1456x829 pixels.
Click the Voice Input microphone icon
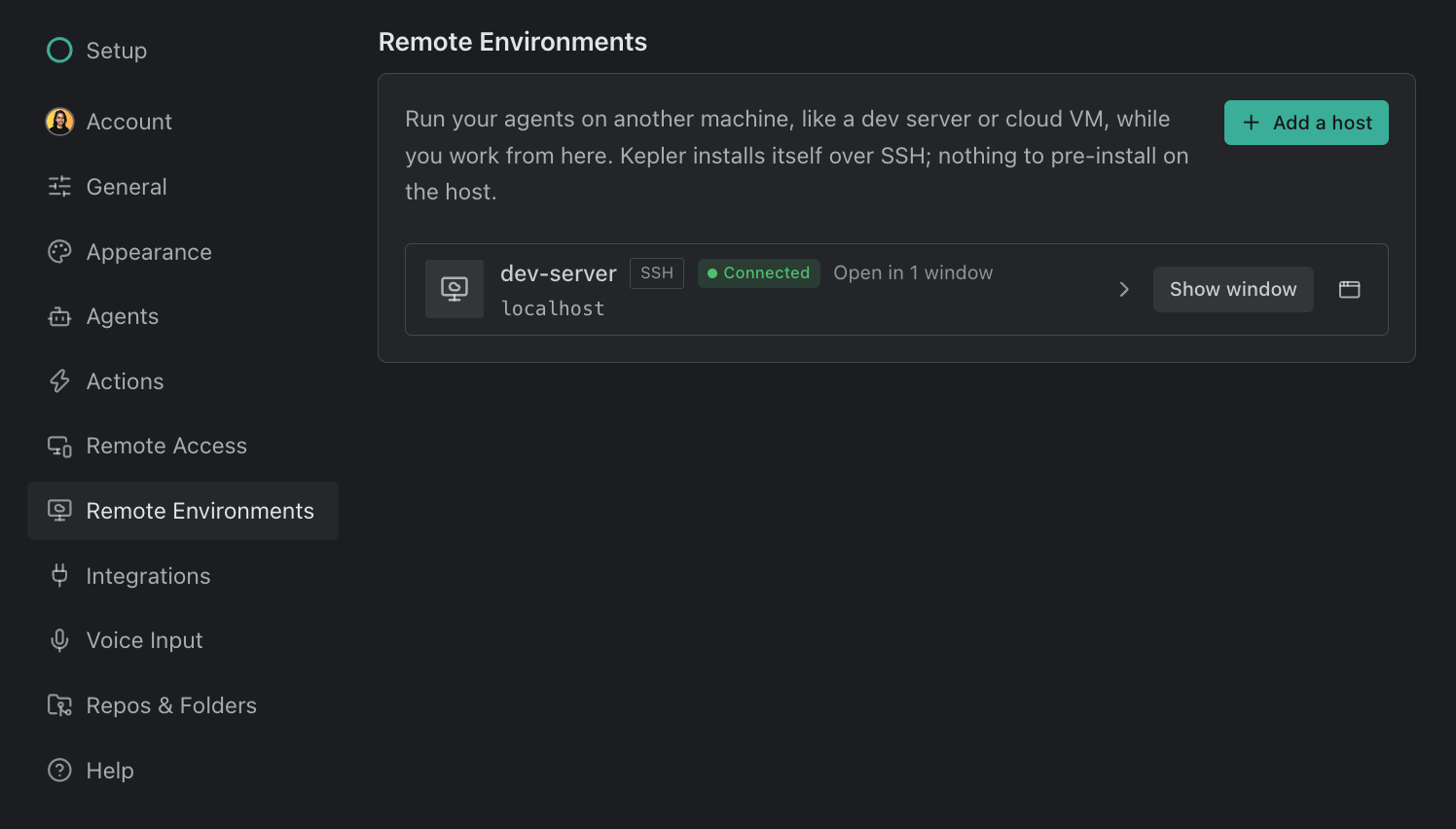[x=59, y=640]
